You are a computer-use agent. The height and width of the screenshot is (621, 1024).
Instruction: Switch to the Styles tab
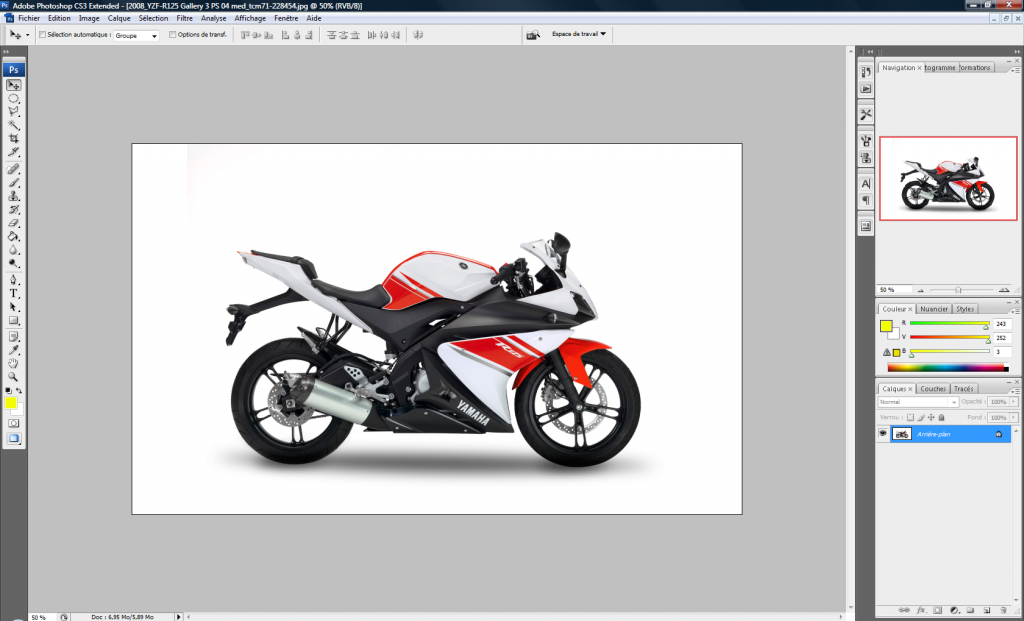(x=965, y=309)
